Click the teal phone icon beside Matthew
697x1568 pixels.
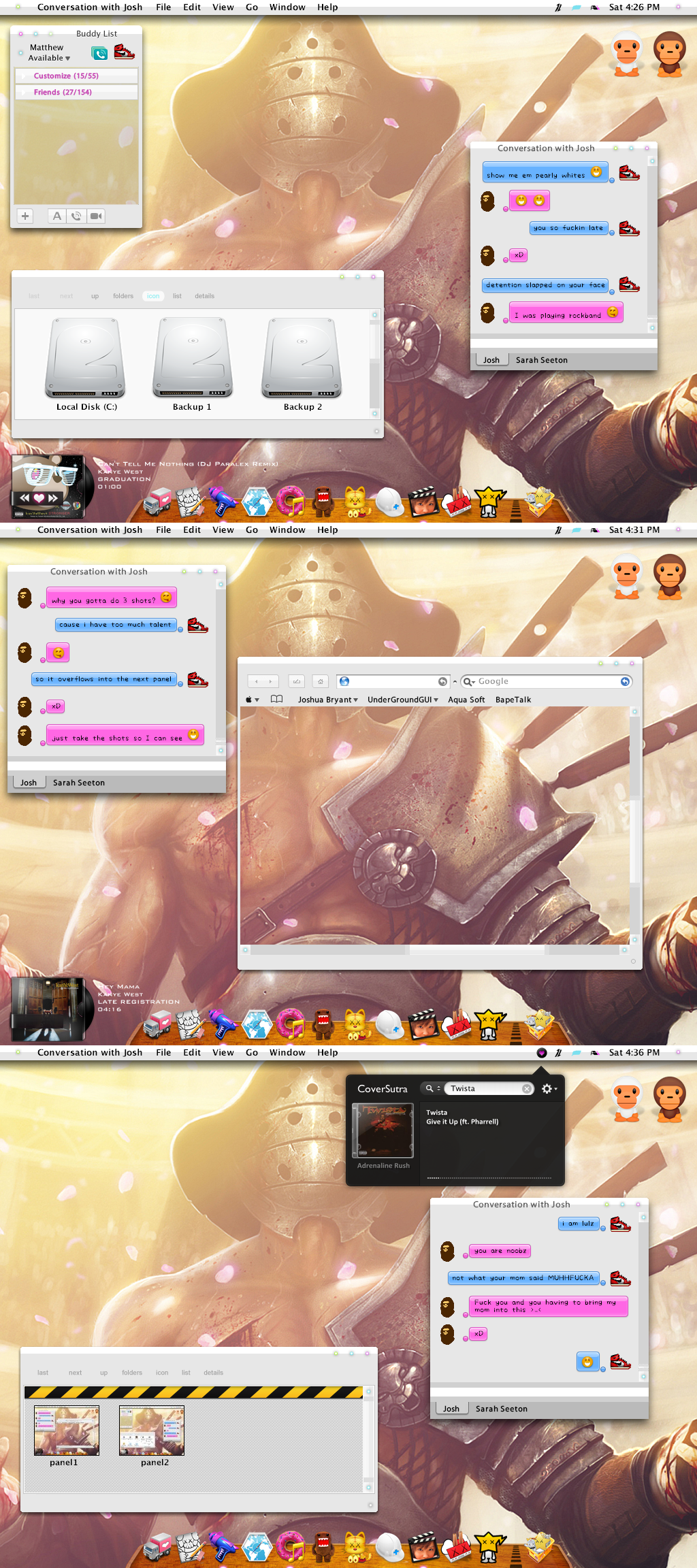pyautogui.click(x=99, y=52)
